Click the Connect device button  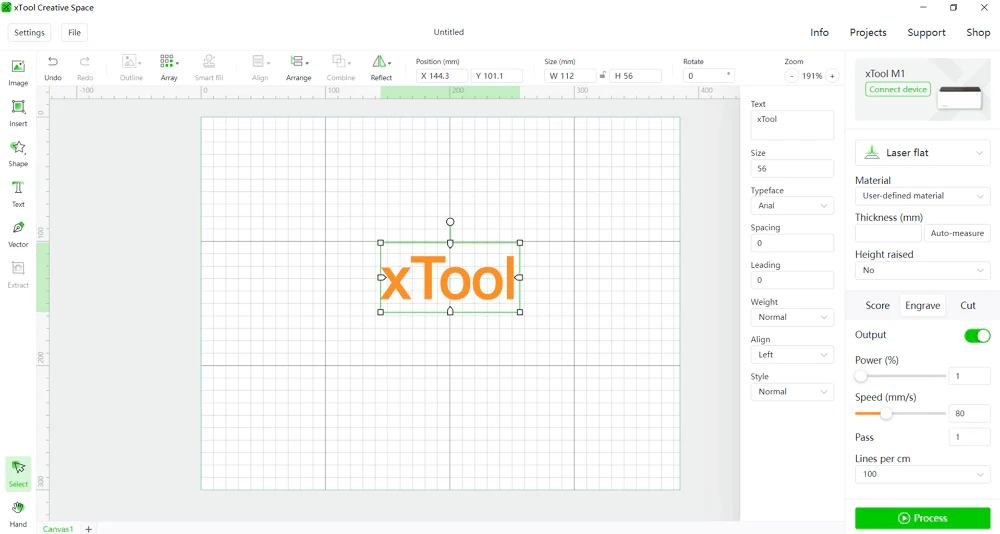point(898,89)
